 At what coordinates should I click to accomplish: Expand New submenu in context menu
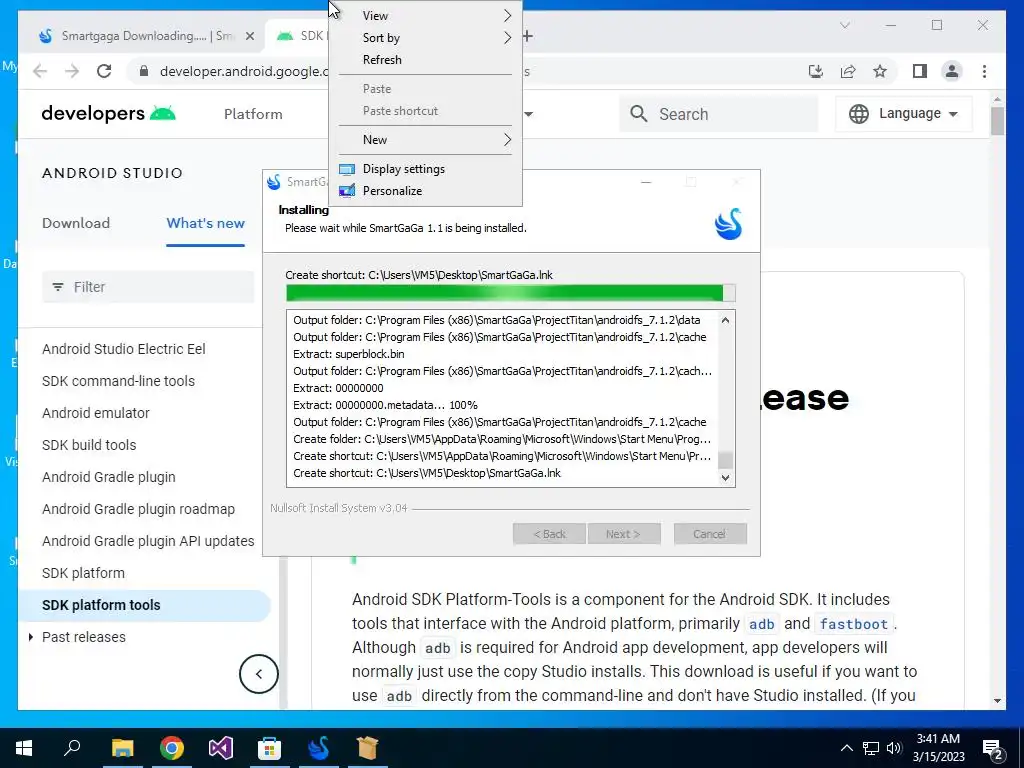point(425,140)
